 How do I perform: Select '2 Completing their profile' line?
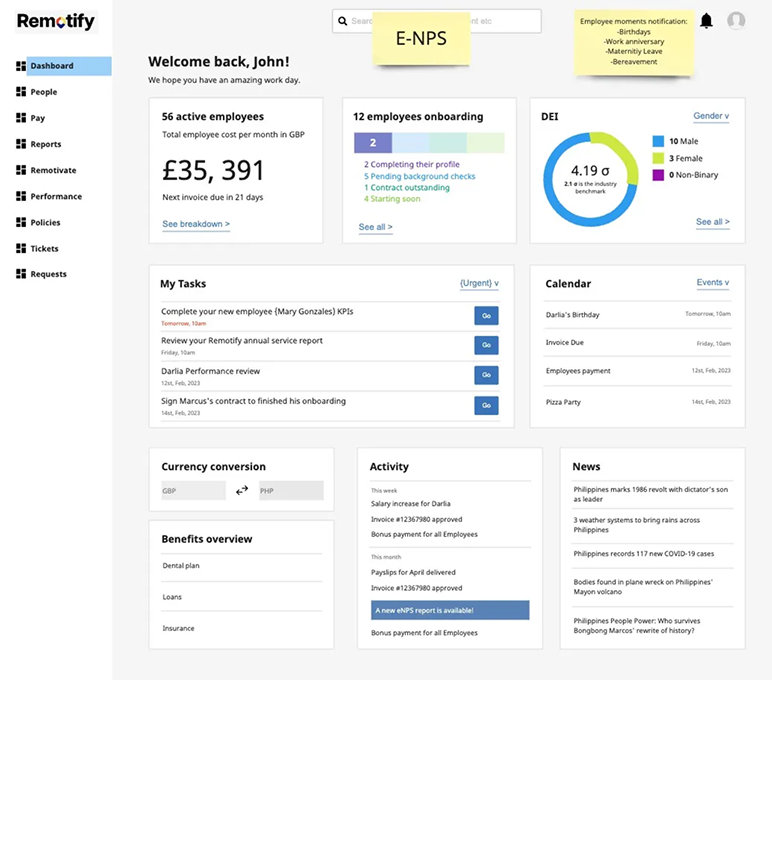click(412, 164)
